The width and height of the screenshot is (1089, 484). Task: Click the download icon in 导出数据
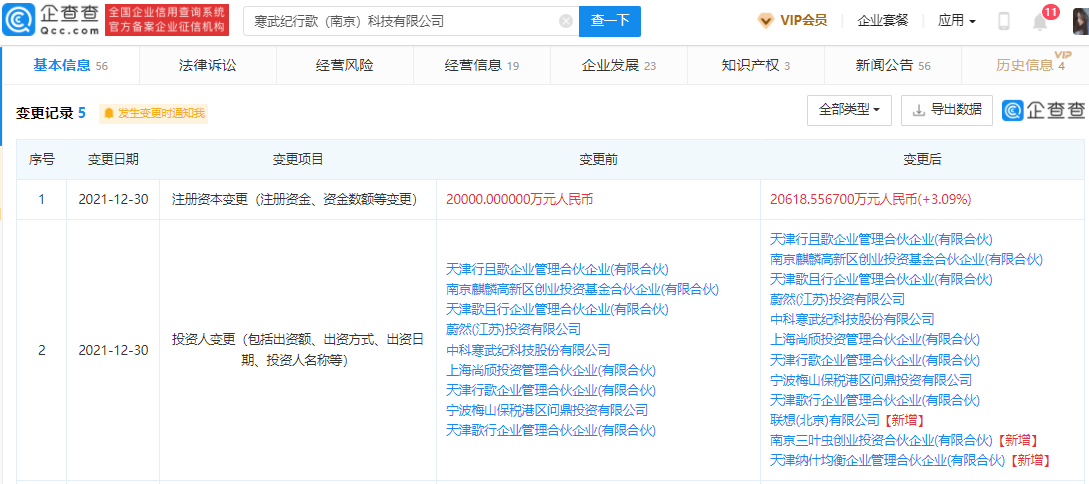[x=918, y=110]
